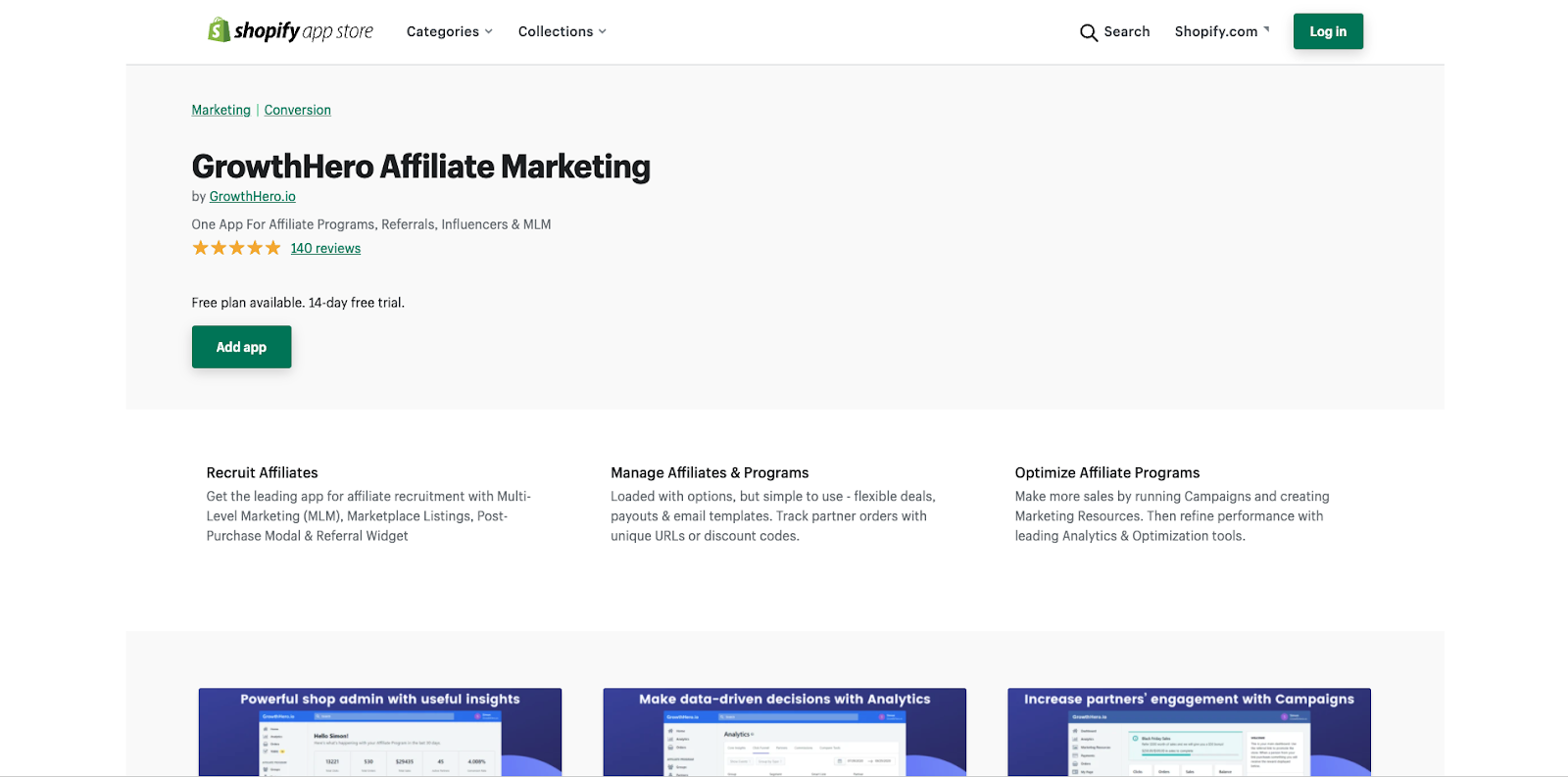Open the shop admin insights screenshot

pyautogui.click(x=380, y=732)
